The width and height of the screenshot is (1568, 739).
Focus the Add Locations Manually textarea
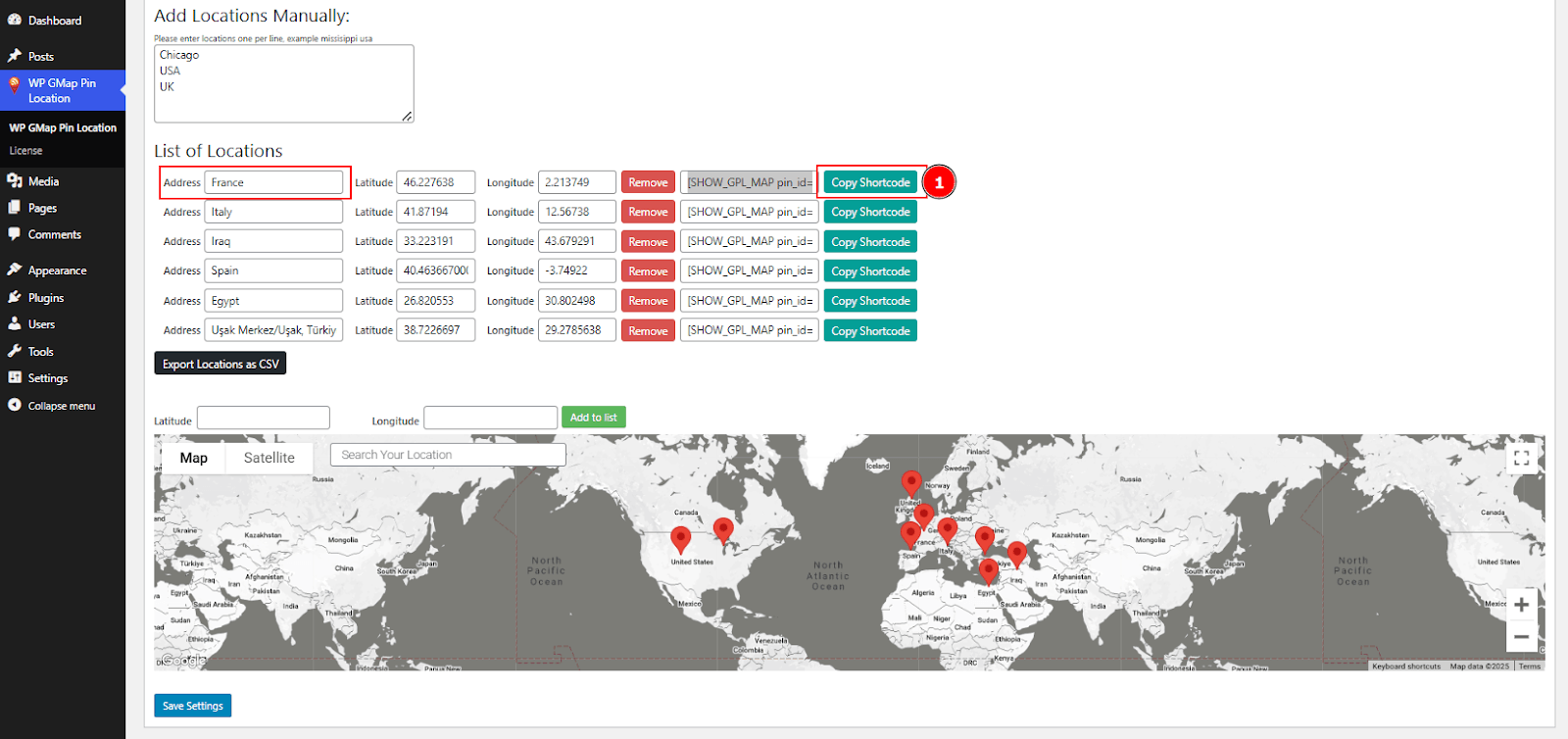coord(284,83)
